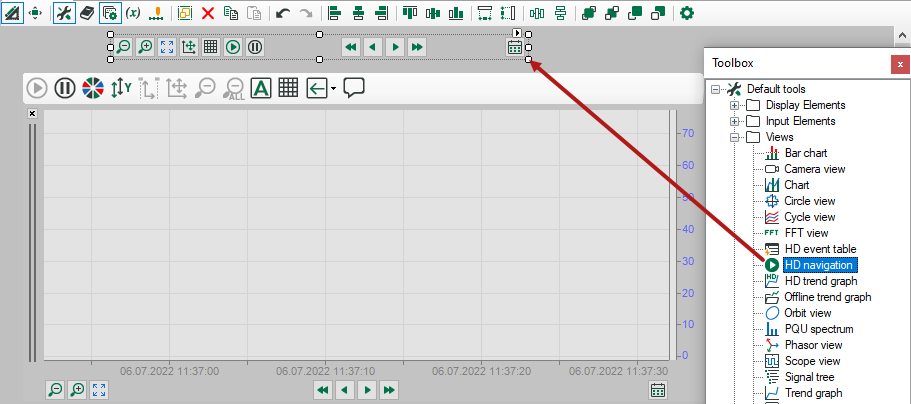Click the grid icon in selected HD navigation bar
Viewport: 911px width, 404px height.
210,47
